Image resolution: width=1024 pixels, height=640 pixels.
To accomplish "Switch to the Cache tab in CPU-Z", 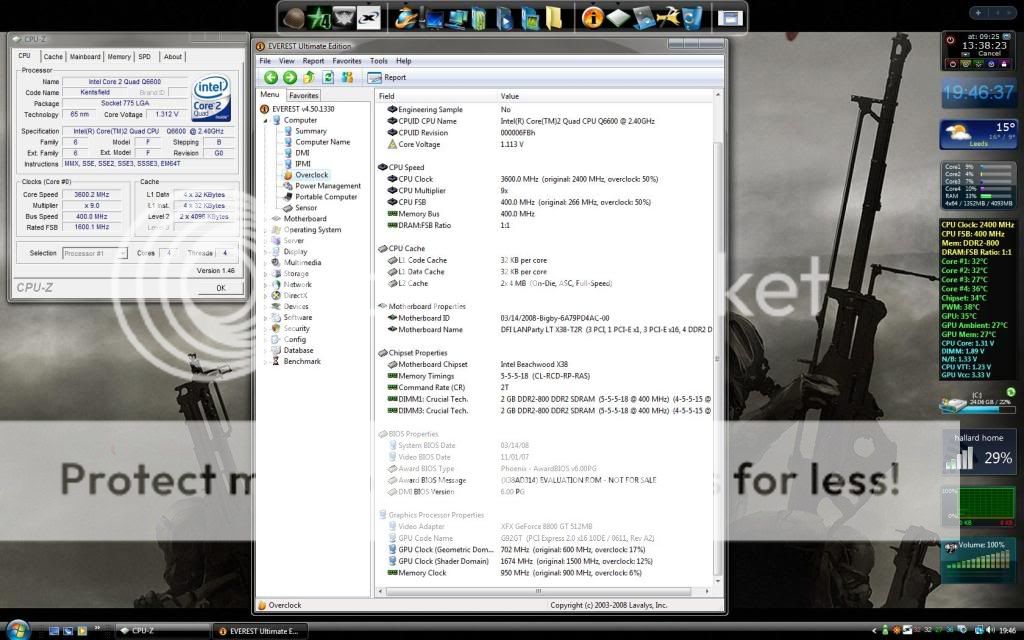I will pyautogui.click(x=53, y=57).
